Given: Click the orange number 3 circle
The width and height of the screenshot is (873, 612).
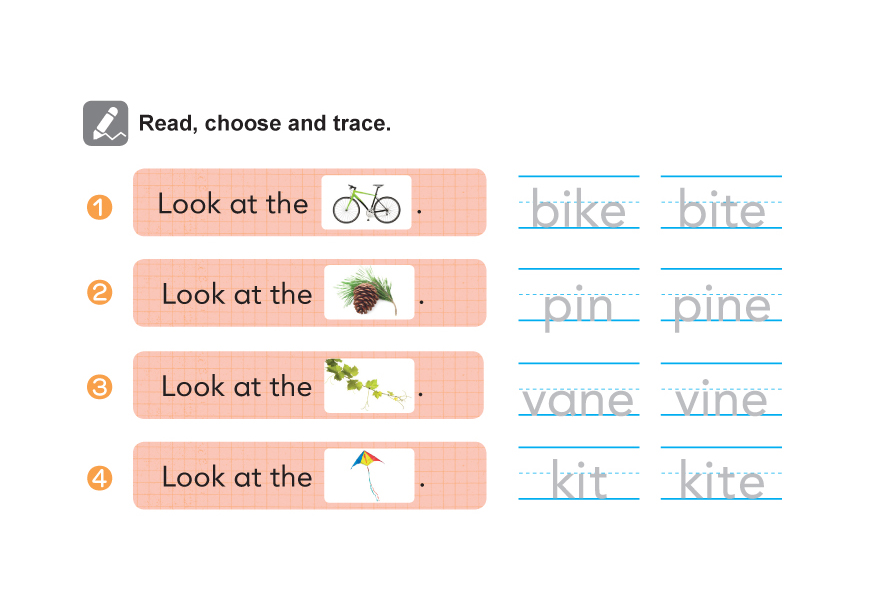Looking at the screenshot, I should pyautogui.click(x=99, y=386).
